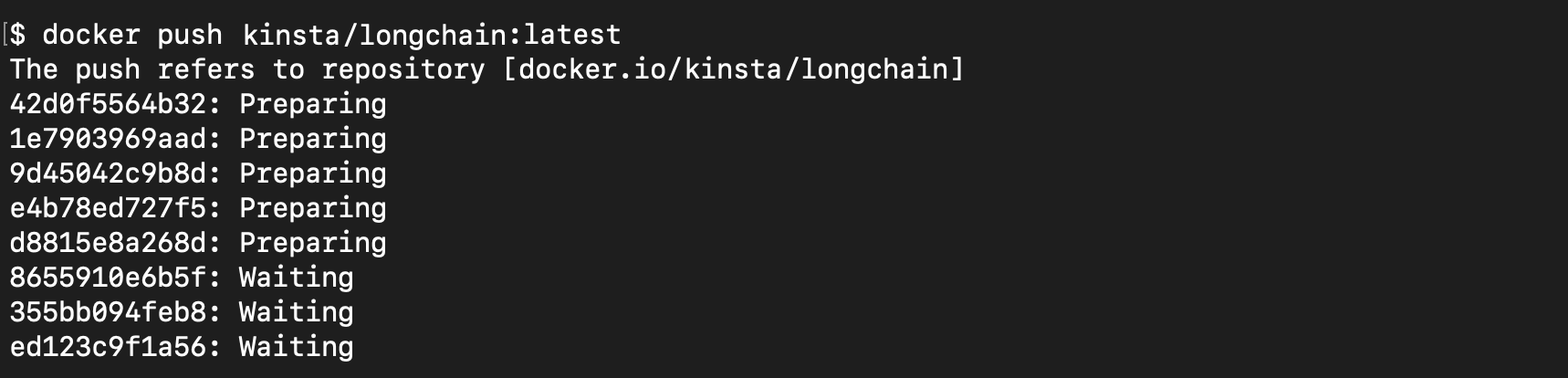Click Waiting status of layer 355bb094feb8

(297, 313)
